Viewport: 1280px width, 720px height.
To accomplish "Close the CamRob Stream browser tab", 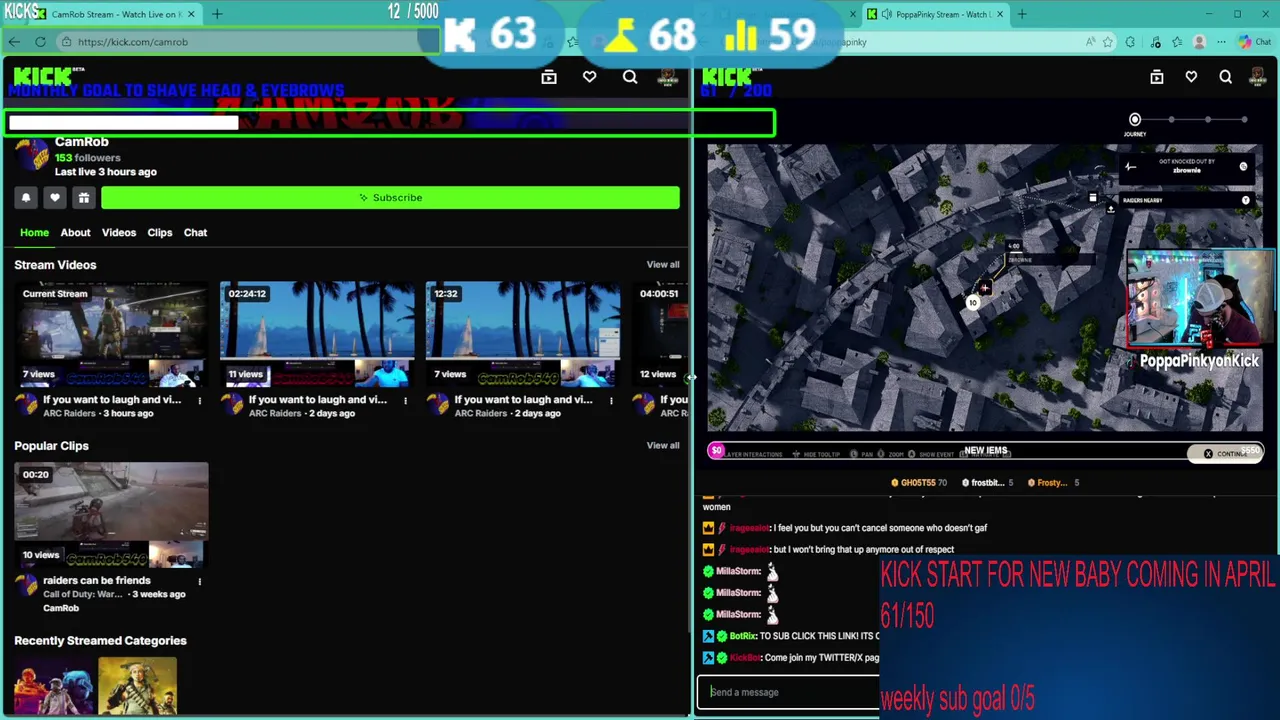I will 191,14.
